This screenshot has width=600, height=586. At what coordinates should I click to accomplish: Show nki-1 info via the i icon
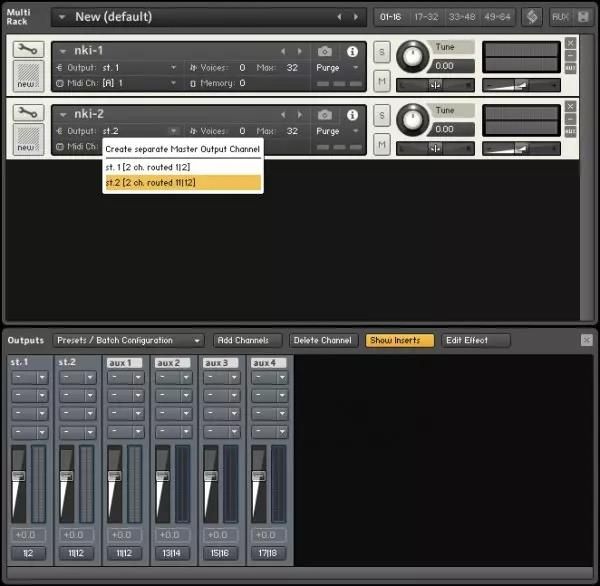tap(352, 51)
